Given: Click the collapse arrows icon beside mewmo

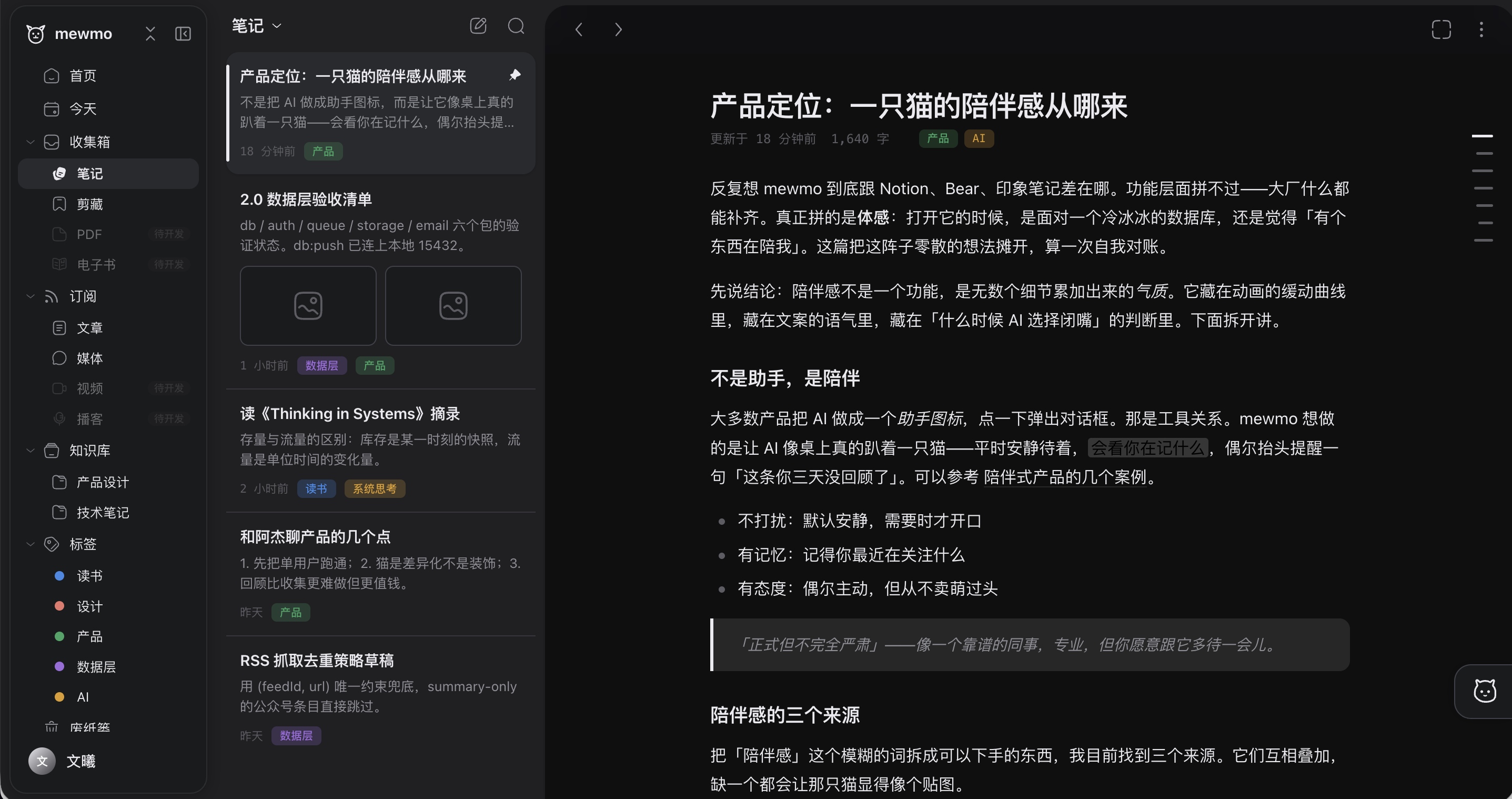Looking at the screenshot, I should (x=150, y=34).
